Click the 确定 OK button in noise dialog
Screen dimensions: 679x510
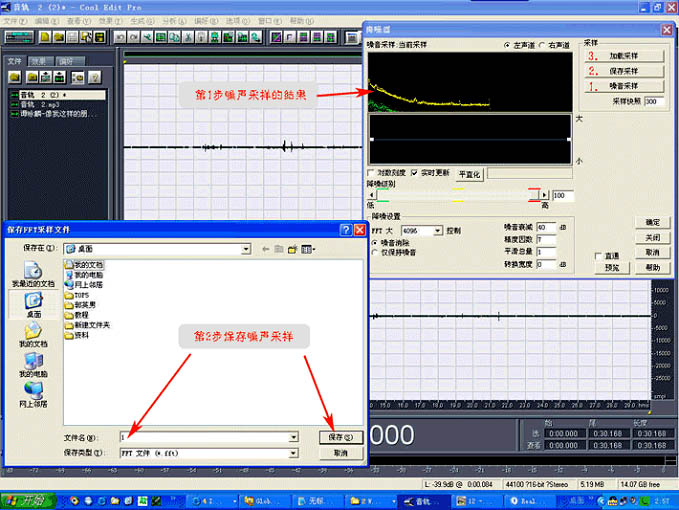(x=653, y=222)
